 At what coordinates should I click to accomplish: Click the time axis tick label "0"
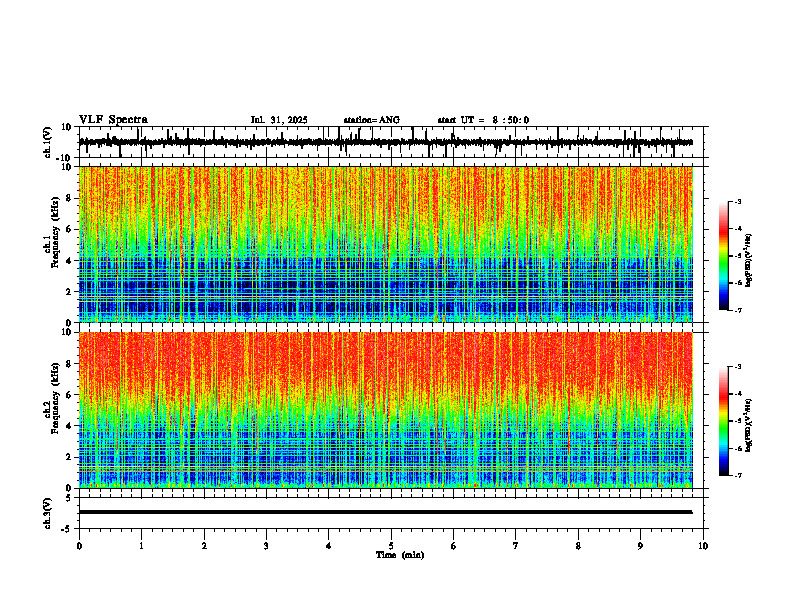pos(79,546)
